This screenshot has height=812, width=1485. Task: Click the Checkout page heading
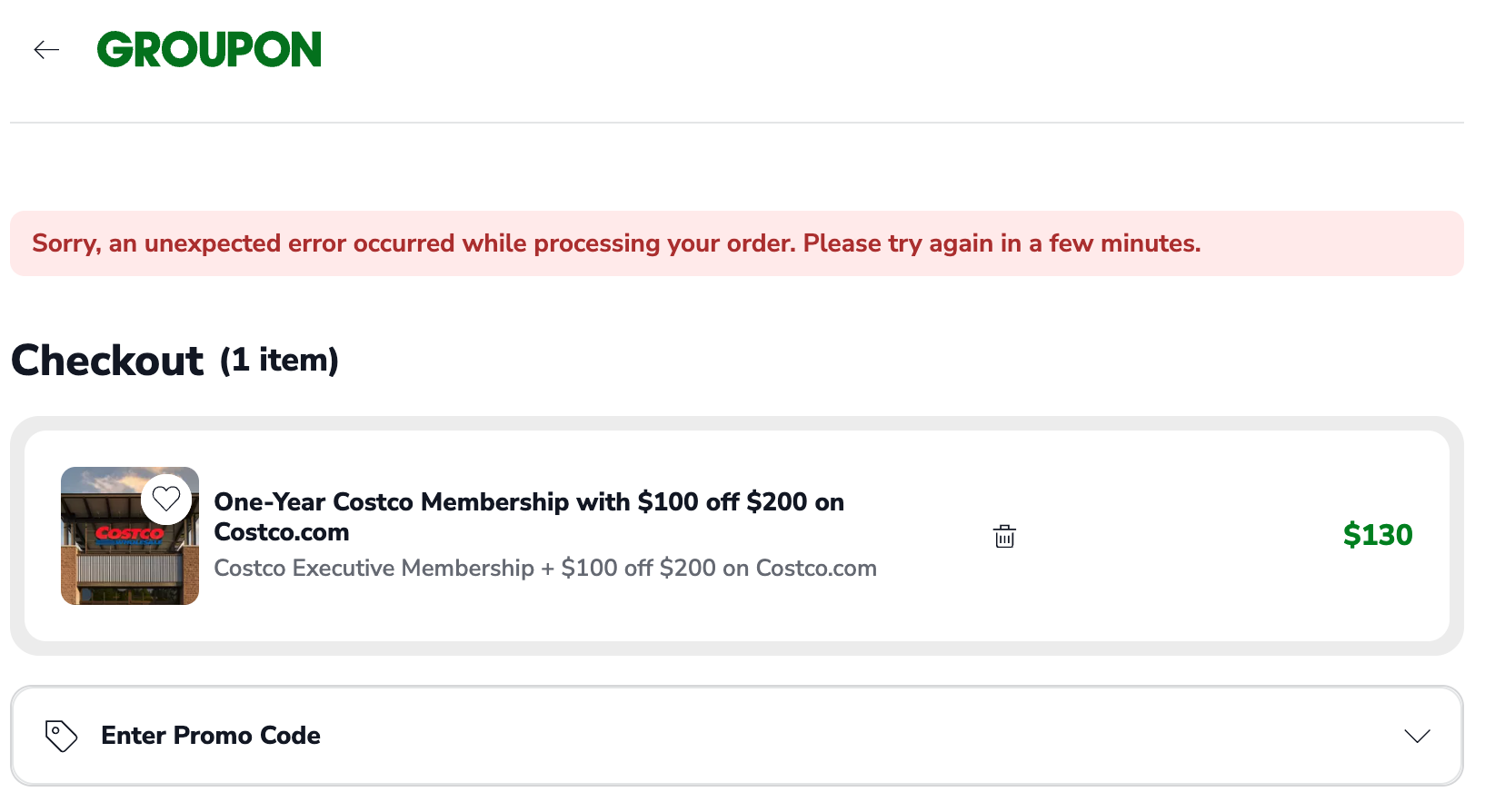[x=107, y=361]
